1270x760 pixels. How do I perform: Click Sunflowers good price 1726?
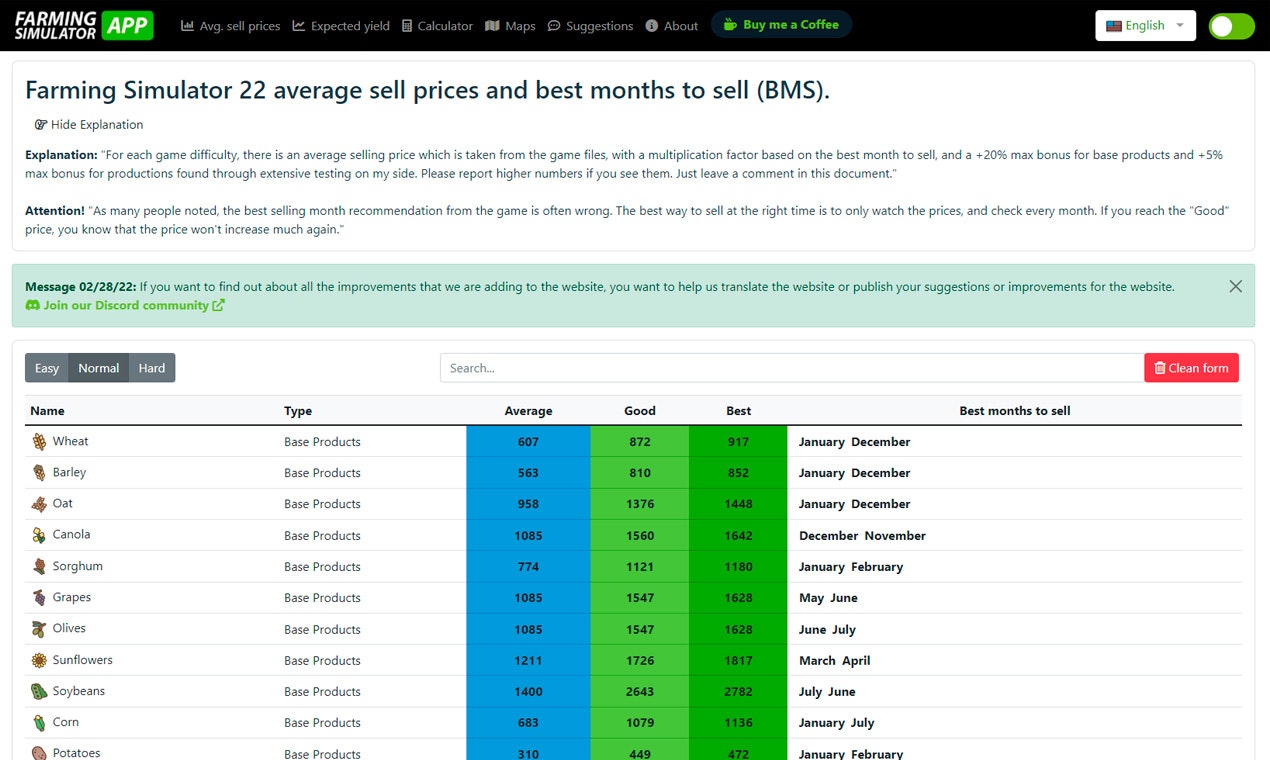click(640, 661)
